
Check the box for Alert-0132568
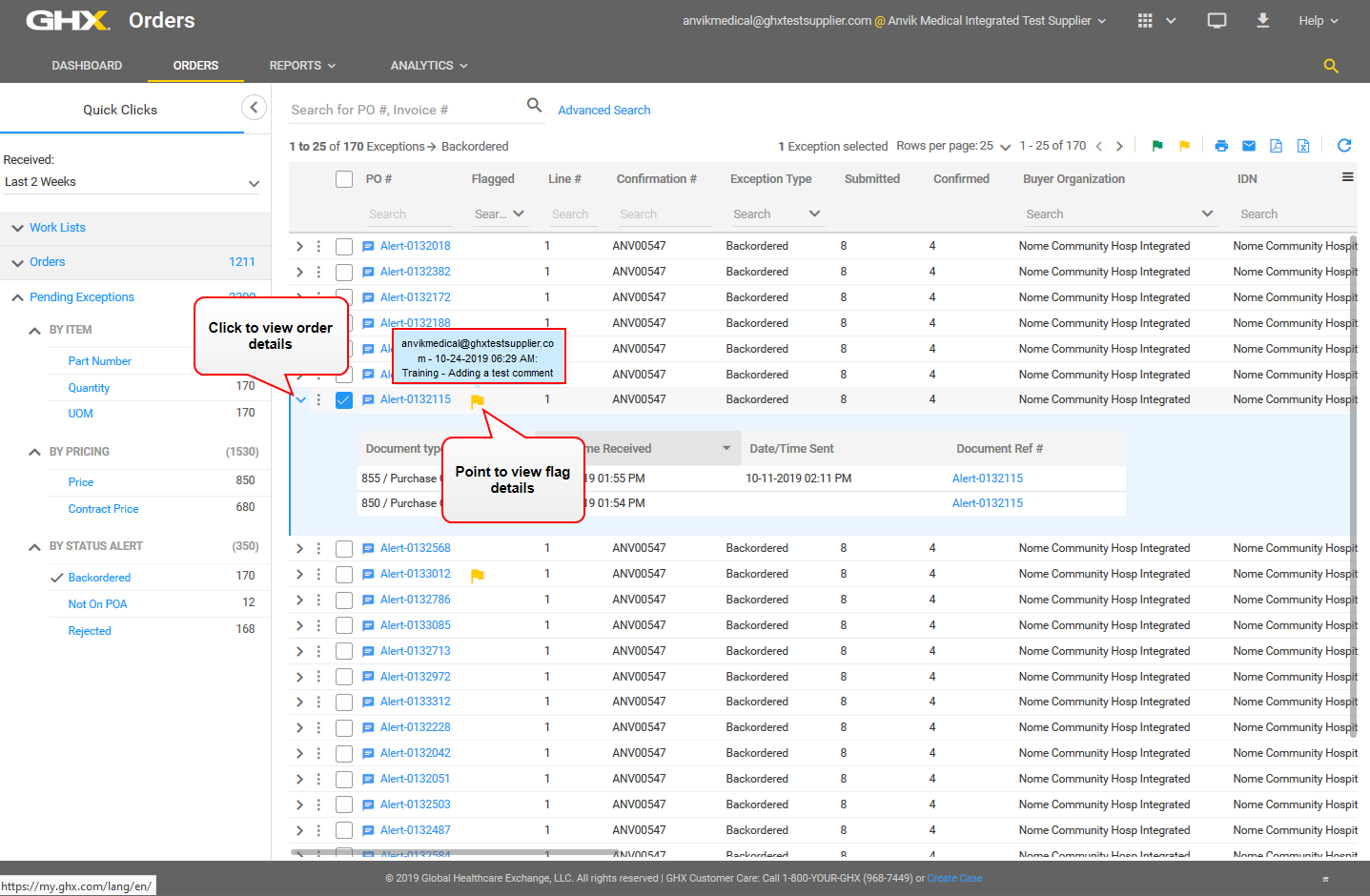coord(344,549)
